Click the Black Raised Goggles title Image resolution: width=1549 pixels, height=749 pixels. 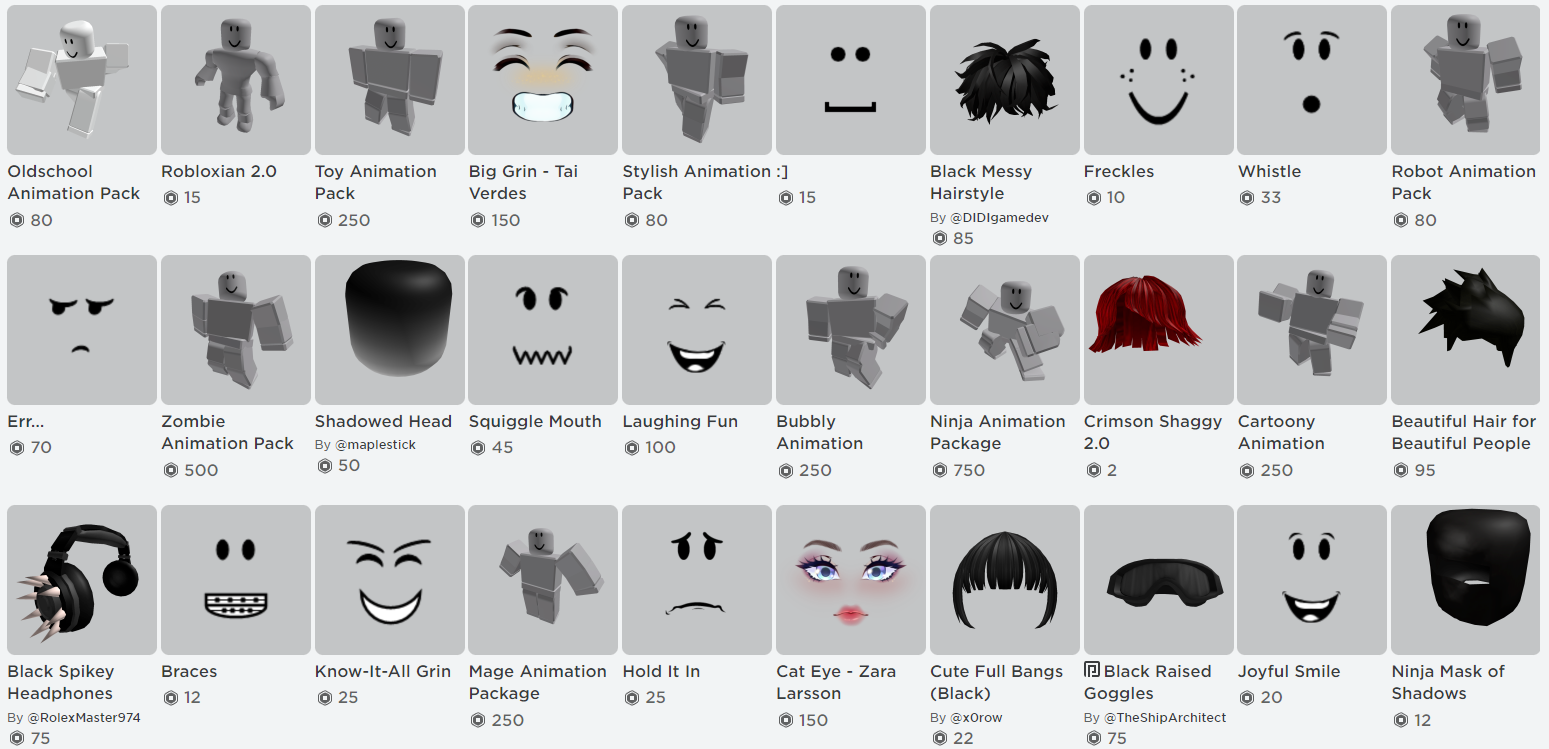click(x=1157, y=683)
